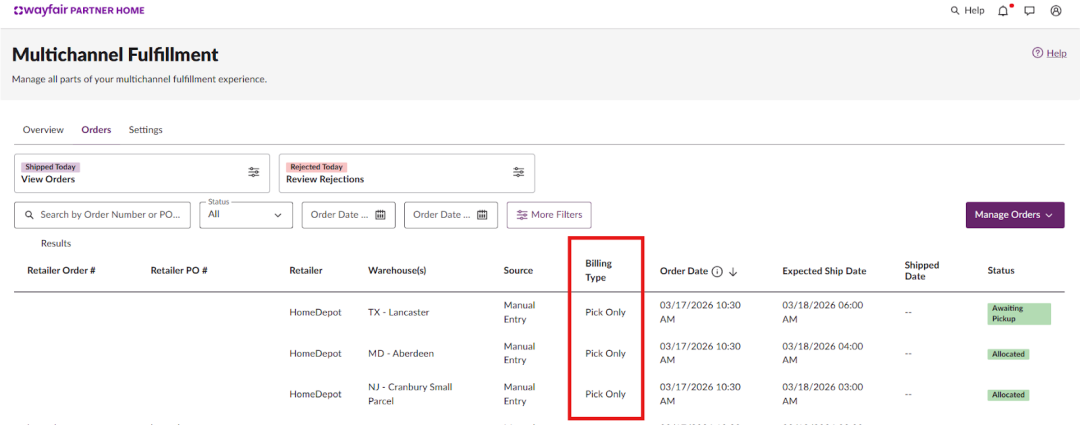This screenshot has width=1080, height=425.
Task: Click the filter sliders icon on Shipped Today
Action: tap(254, 172)
